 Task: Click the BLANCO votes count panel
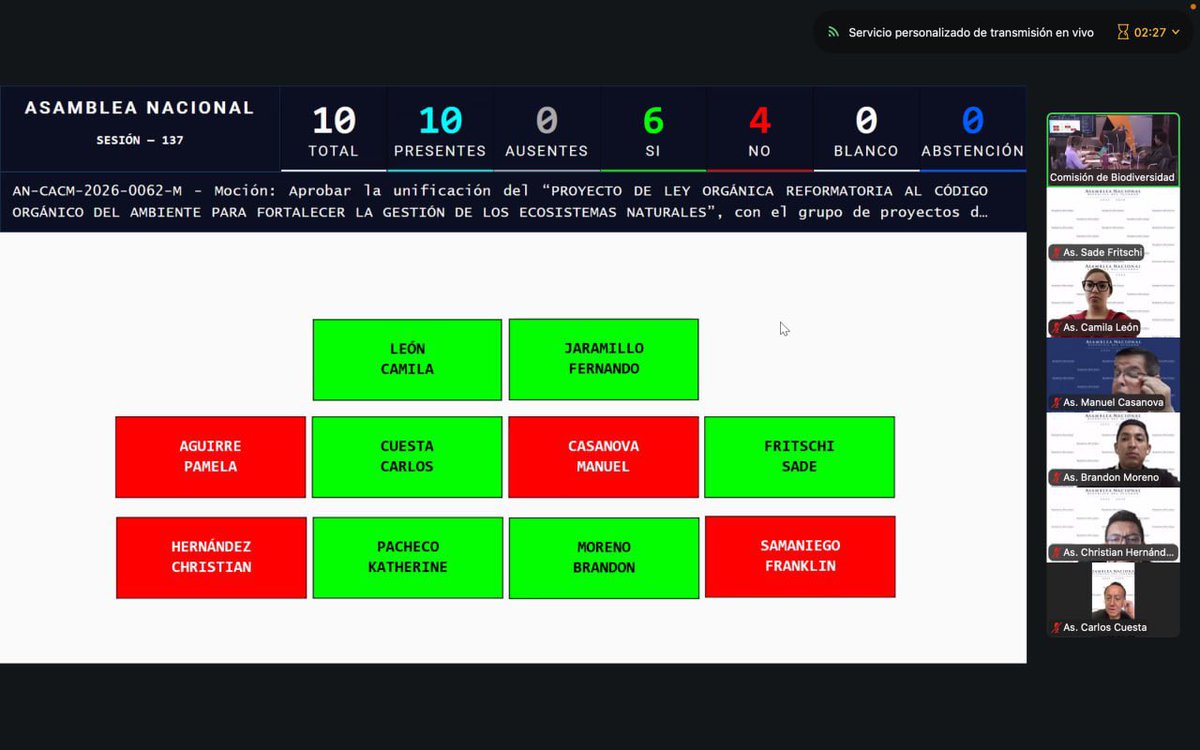coord(866,129)
